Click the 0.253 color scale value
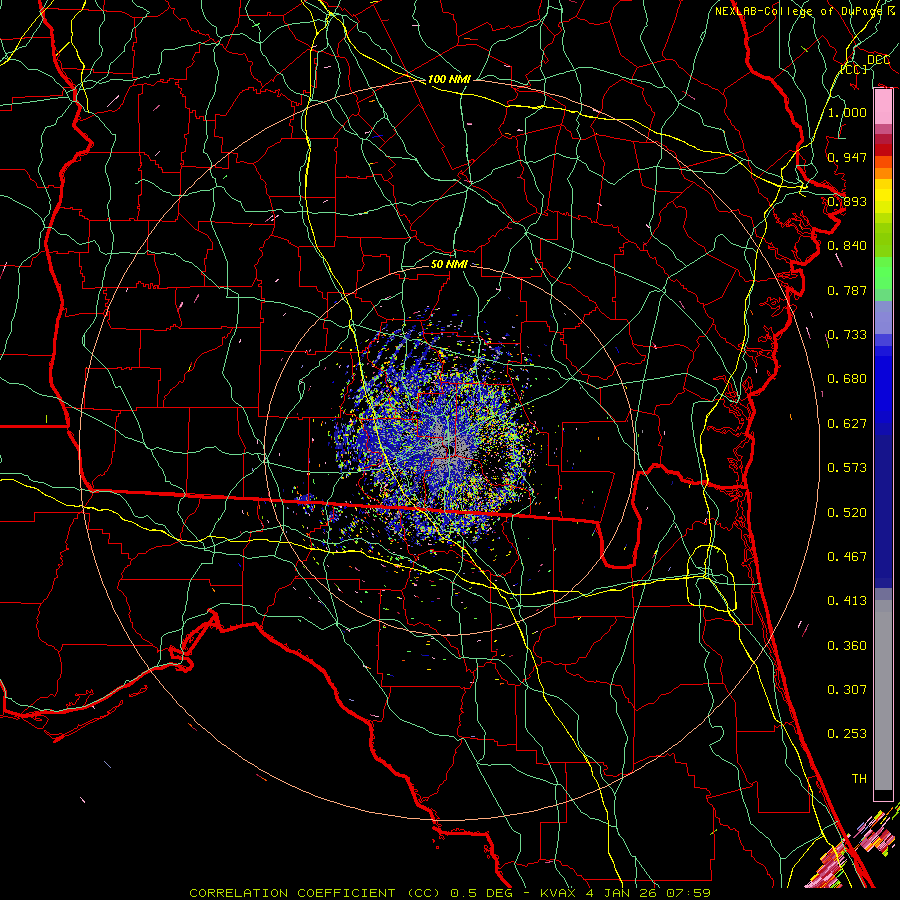This screenshot has width=900, height=900. 847,734
